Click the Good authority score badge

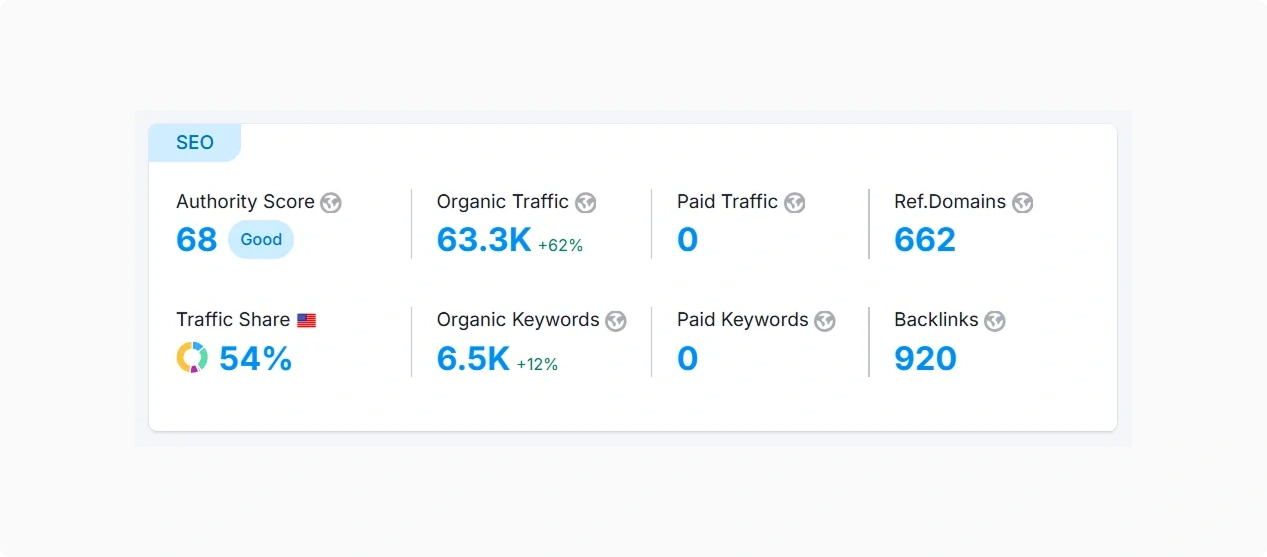261,240
